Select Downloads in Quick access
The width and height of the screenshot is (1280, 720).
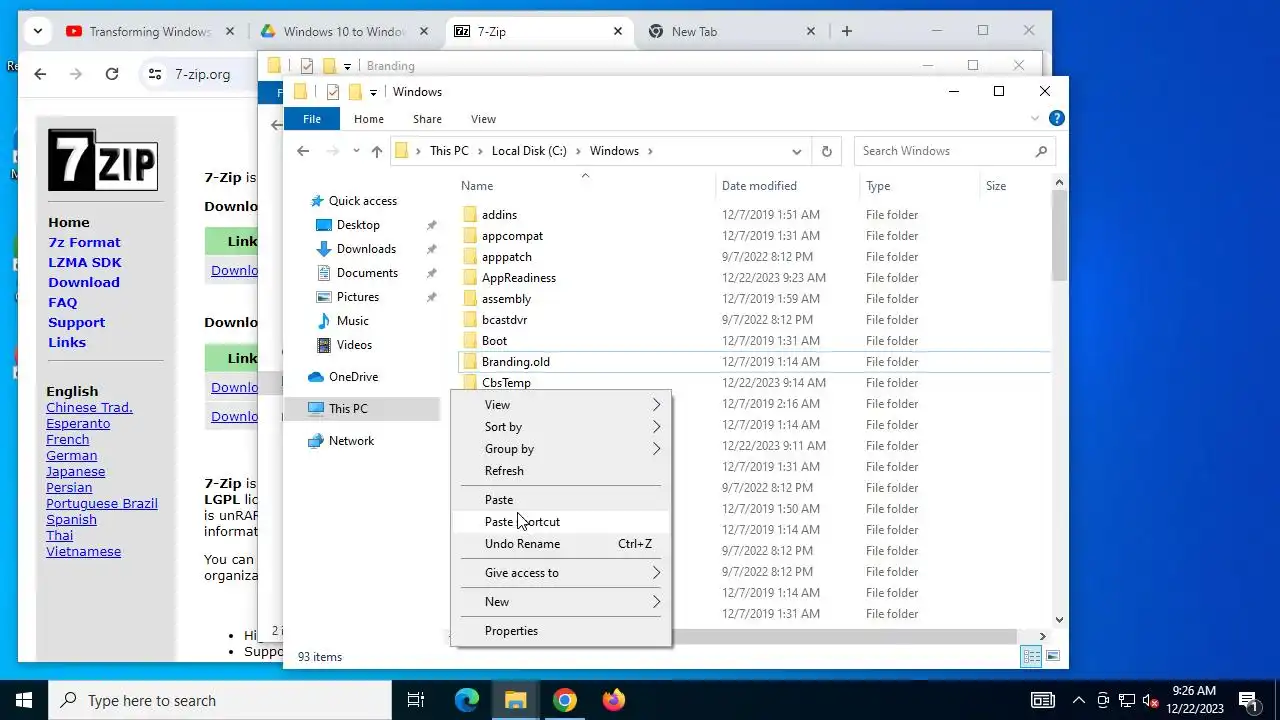click(366, 249)
